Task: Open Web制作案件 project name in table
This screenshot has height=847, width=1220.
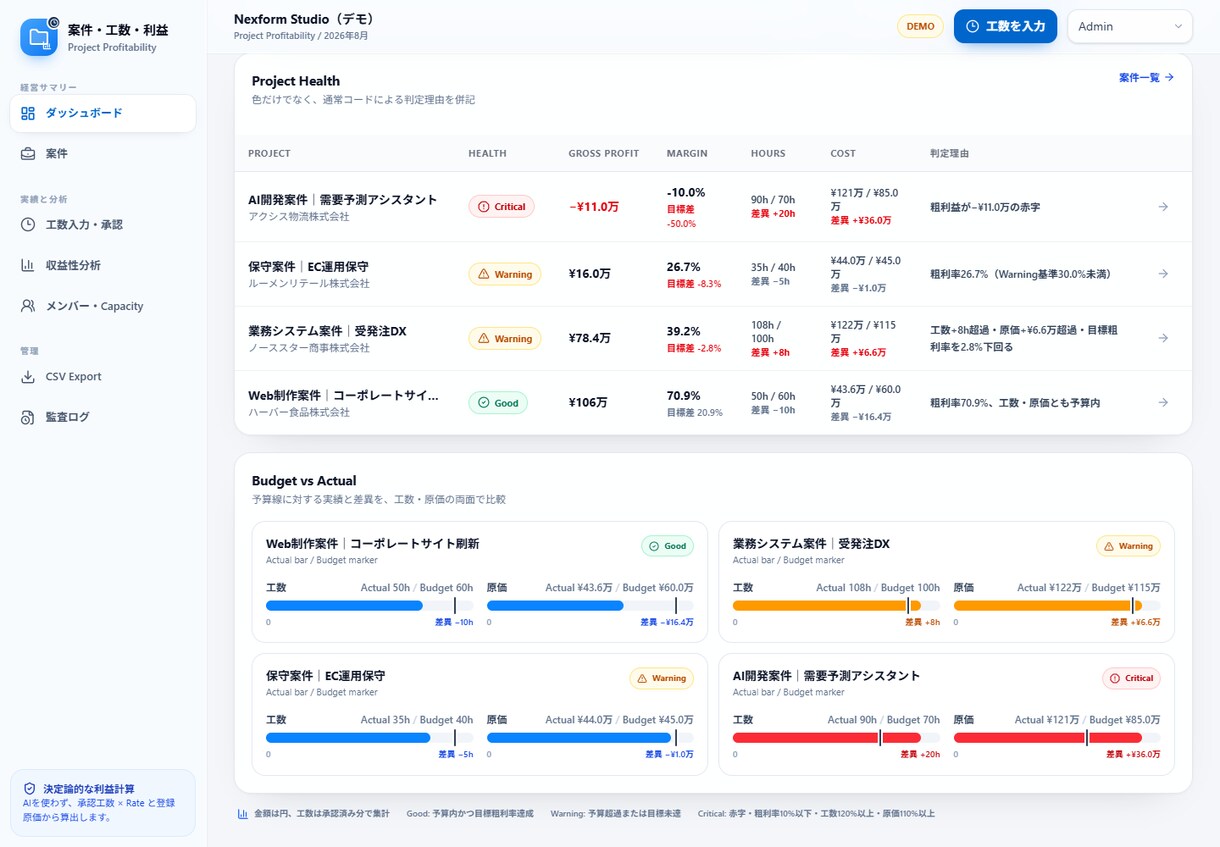Action: [x=343, y=395]
